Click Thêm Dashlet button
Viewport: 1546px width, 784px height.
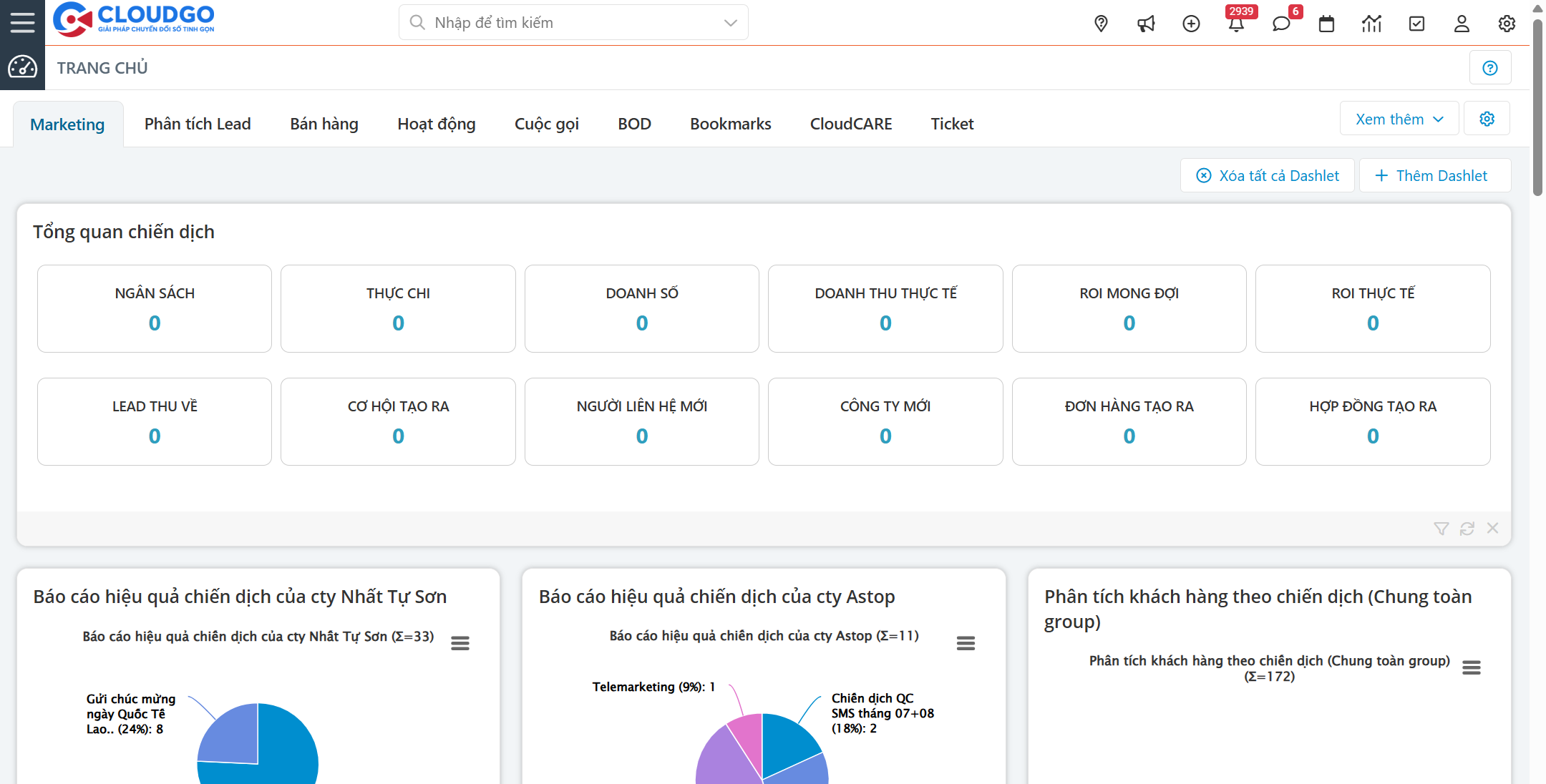[1434, 176]
